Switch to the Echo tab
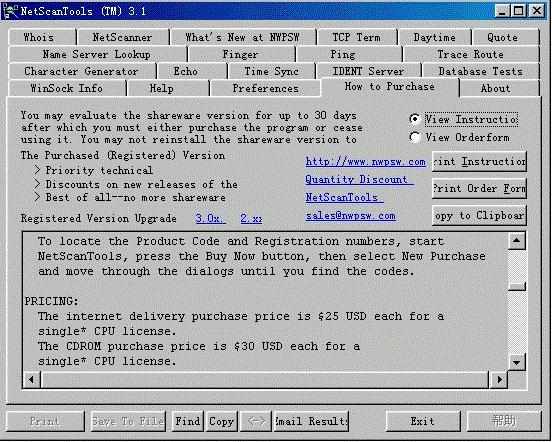 (x=192, y=71)
